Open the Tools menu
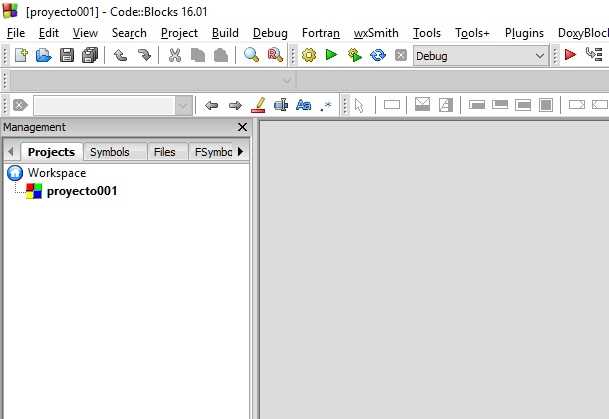The width and height of the screenshot is (609, 419). 427,33
